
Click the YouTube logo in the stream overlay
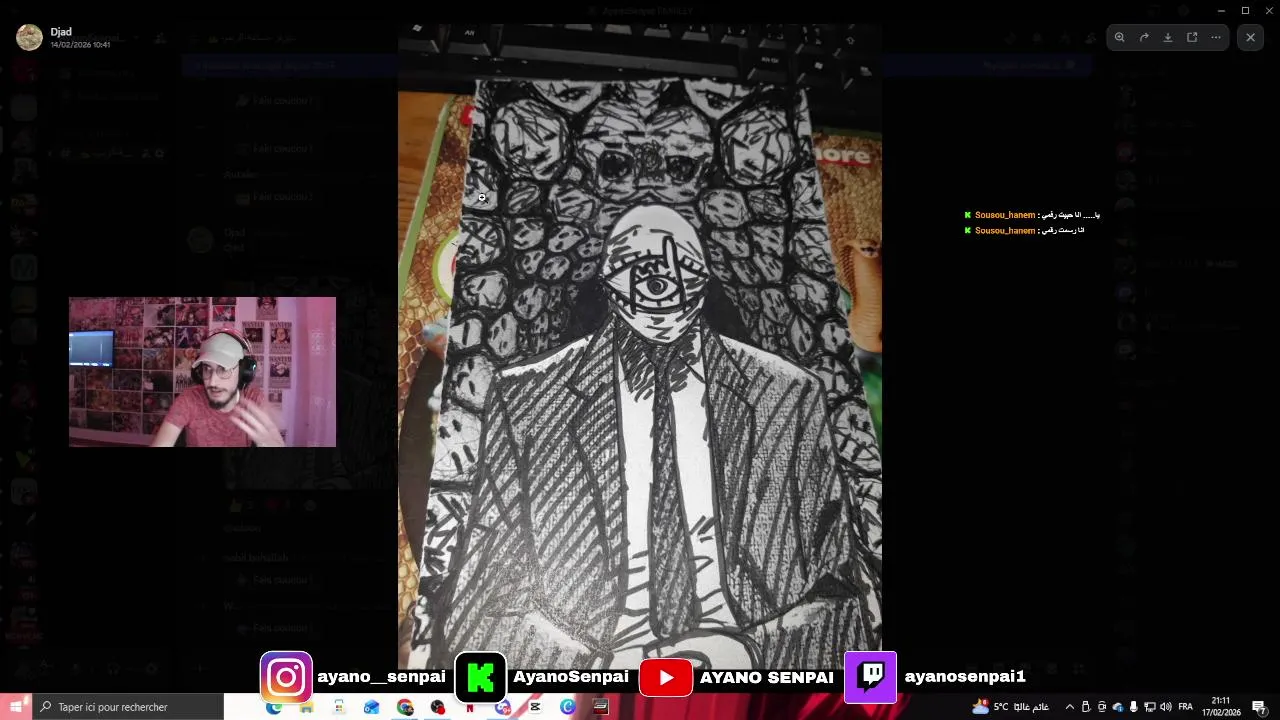click(666, 678)
